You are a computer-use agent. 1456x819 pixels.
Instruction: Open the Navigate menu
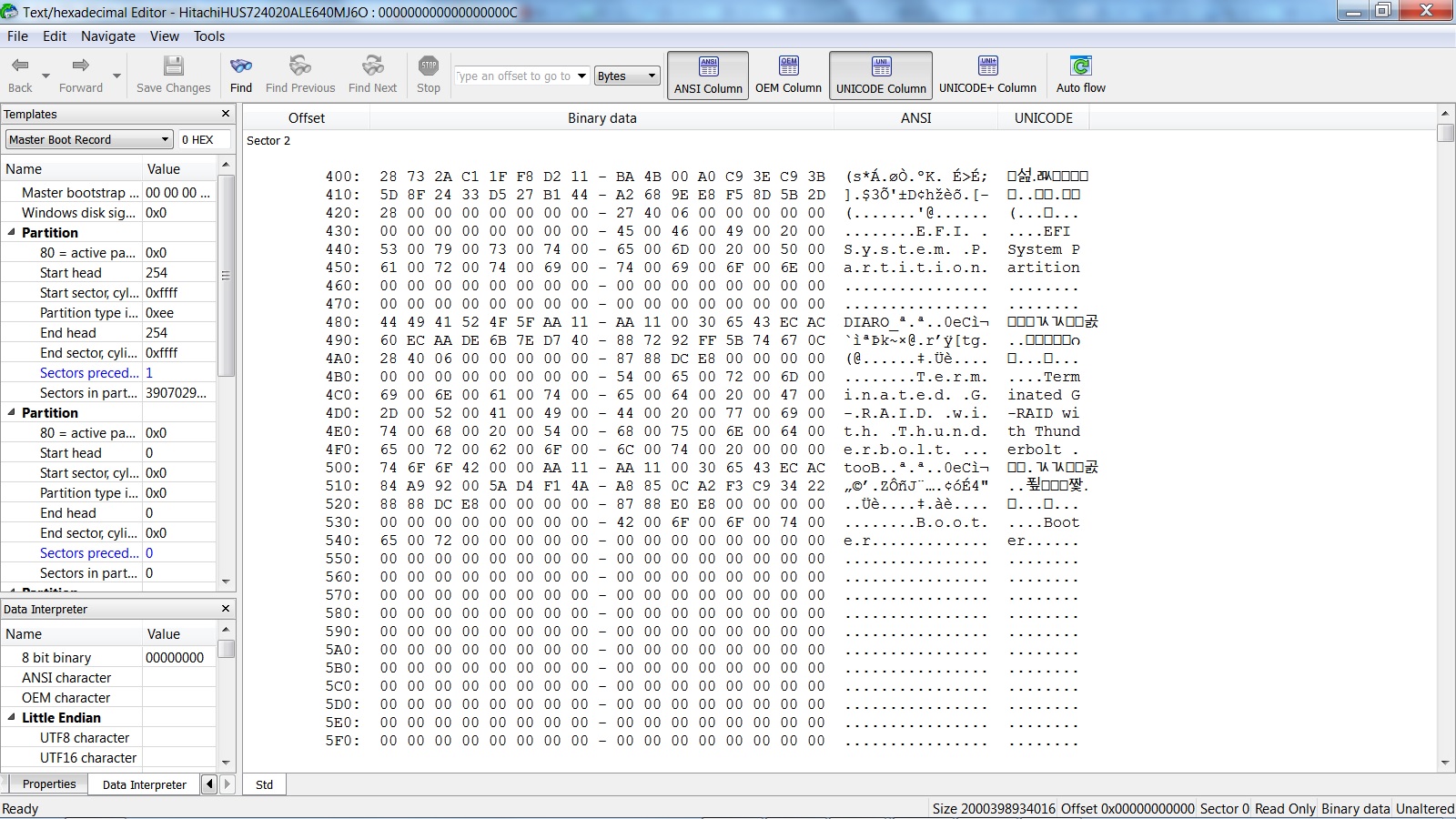[108, 36]
